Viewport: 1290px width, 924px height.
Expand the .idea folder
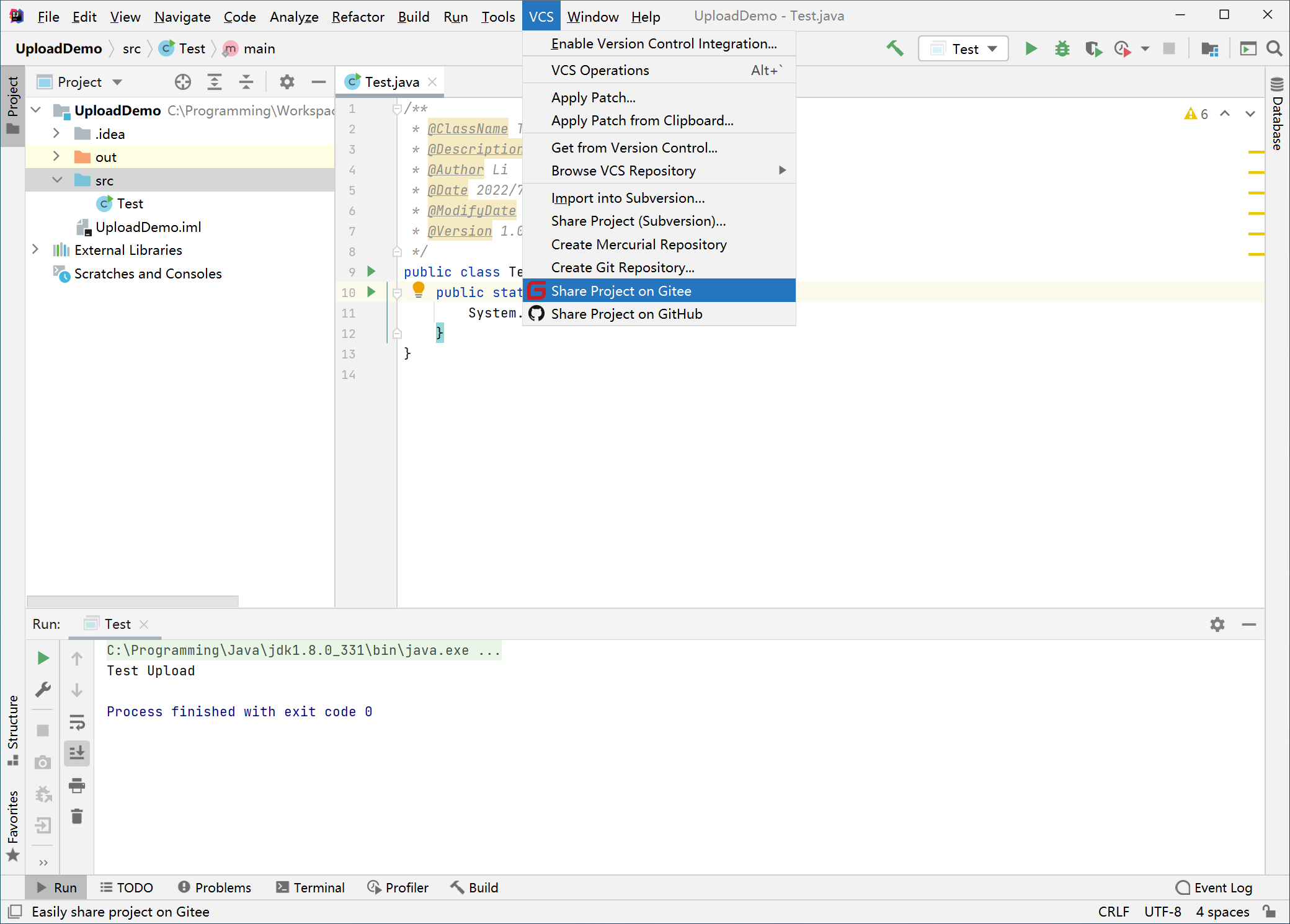(x=56, y=133)
